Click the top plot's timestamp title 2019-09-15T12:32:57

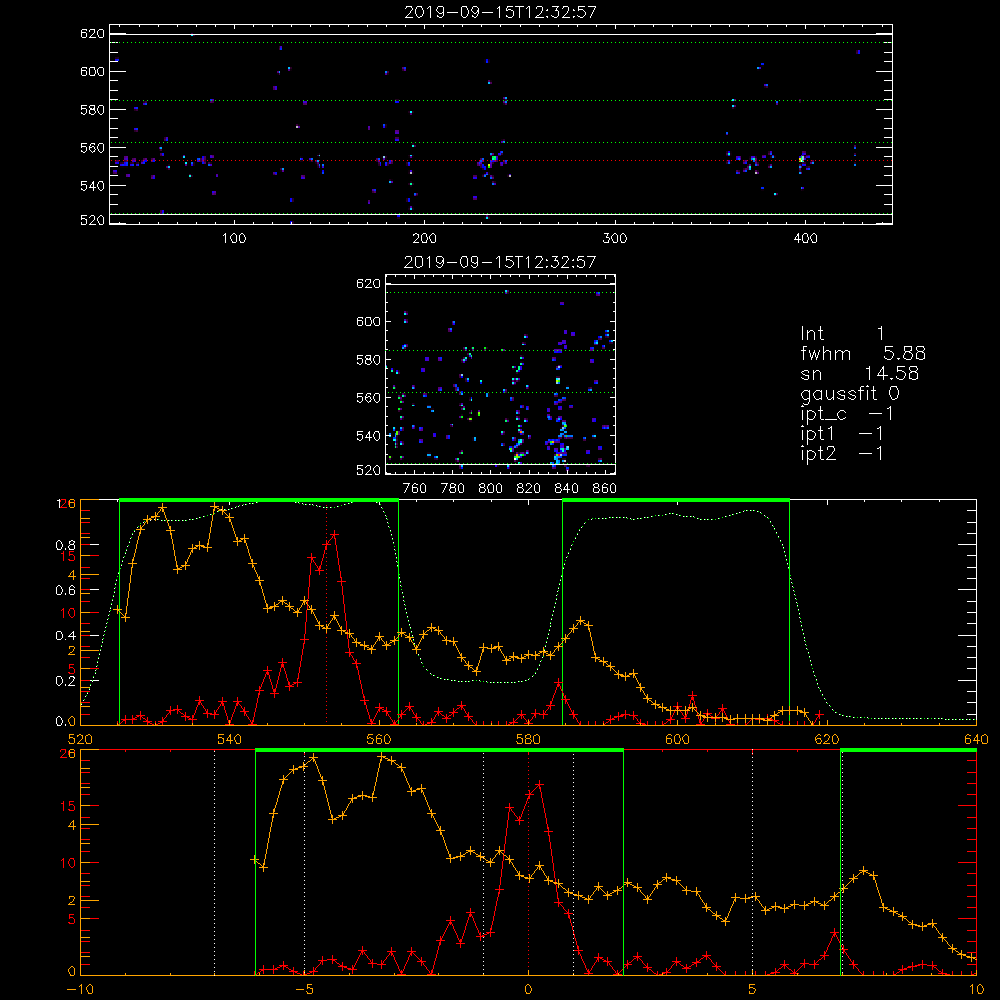click(501, 12)
